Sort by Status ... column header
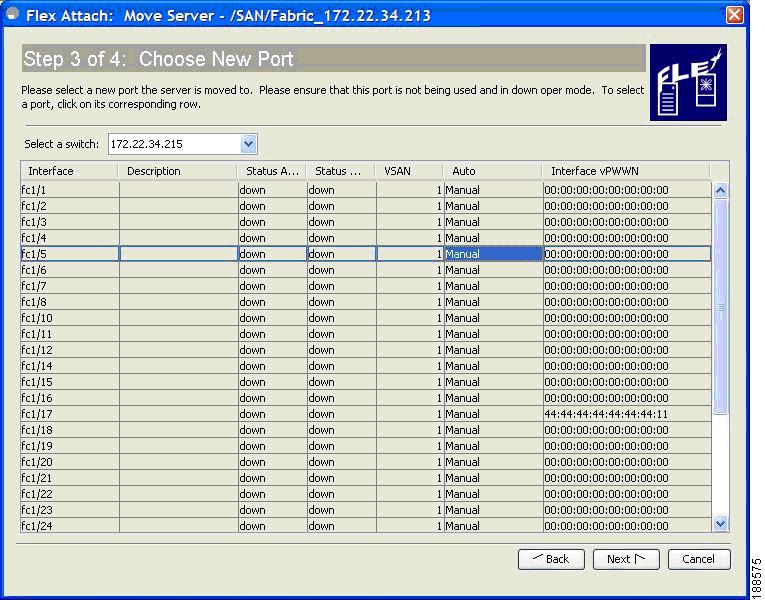The width and height of the screenshot is (765, 600). pyautogui.click(x=340, y=171)
